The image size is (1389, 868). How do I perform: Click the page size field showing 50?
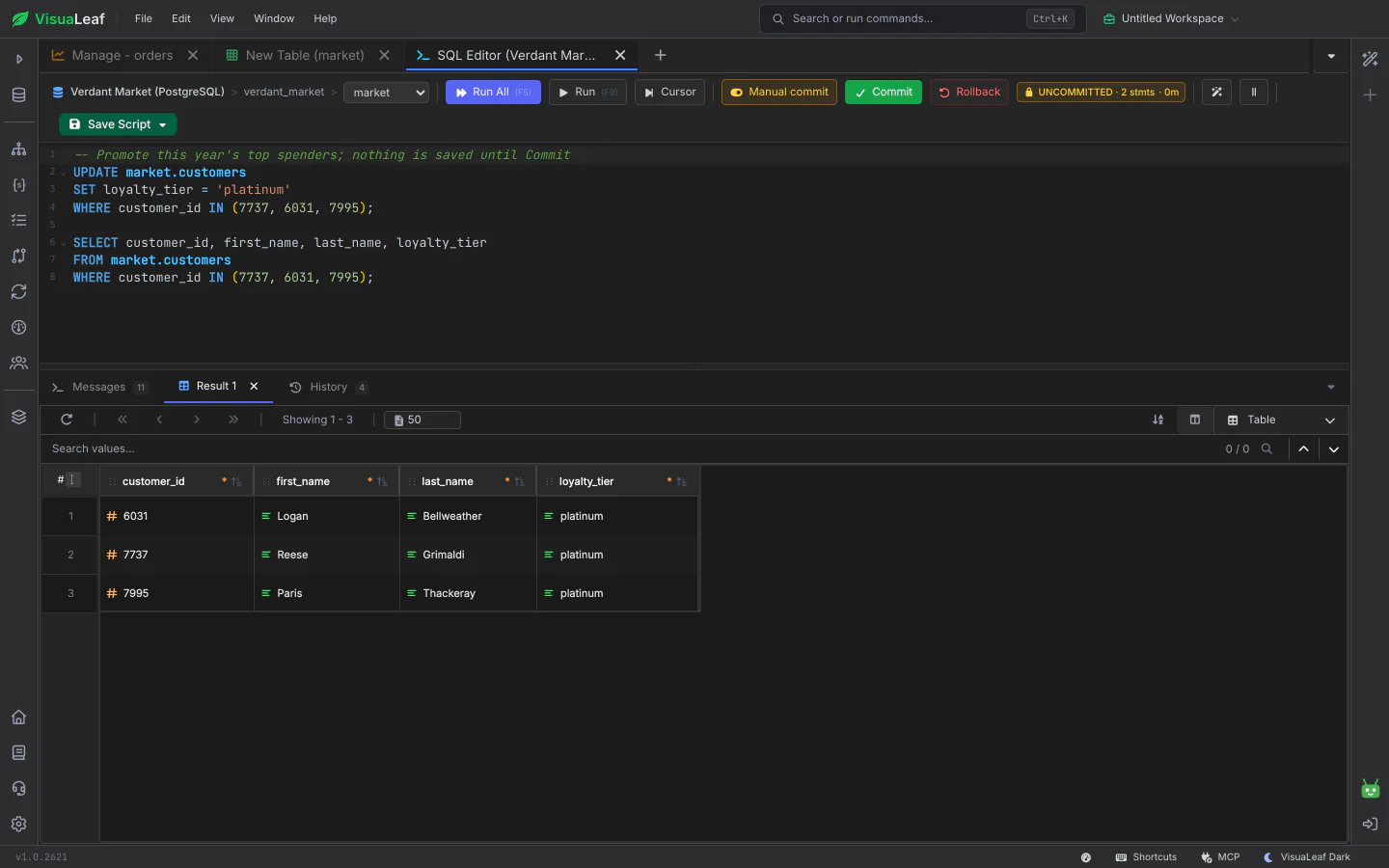422,420
